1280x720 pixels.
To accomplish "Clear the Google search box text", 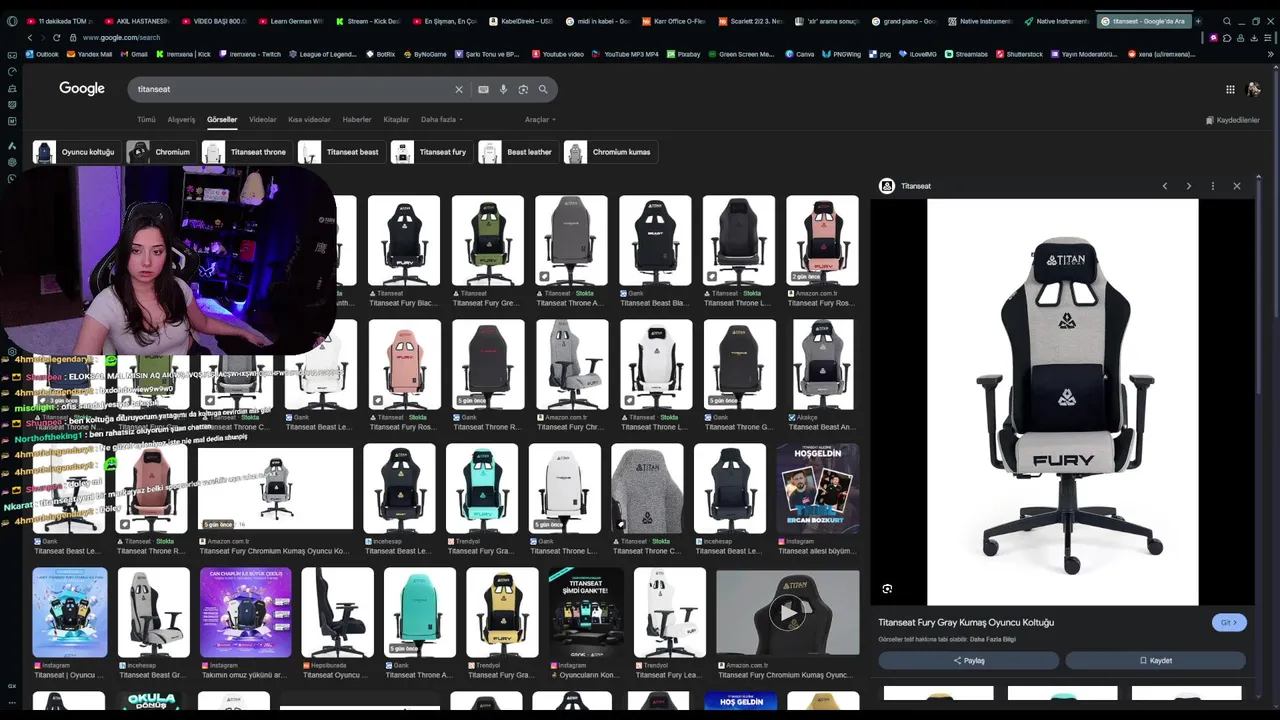I will 459,89.
